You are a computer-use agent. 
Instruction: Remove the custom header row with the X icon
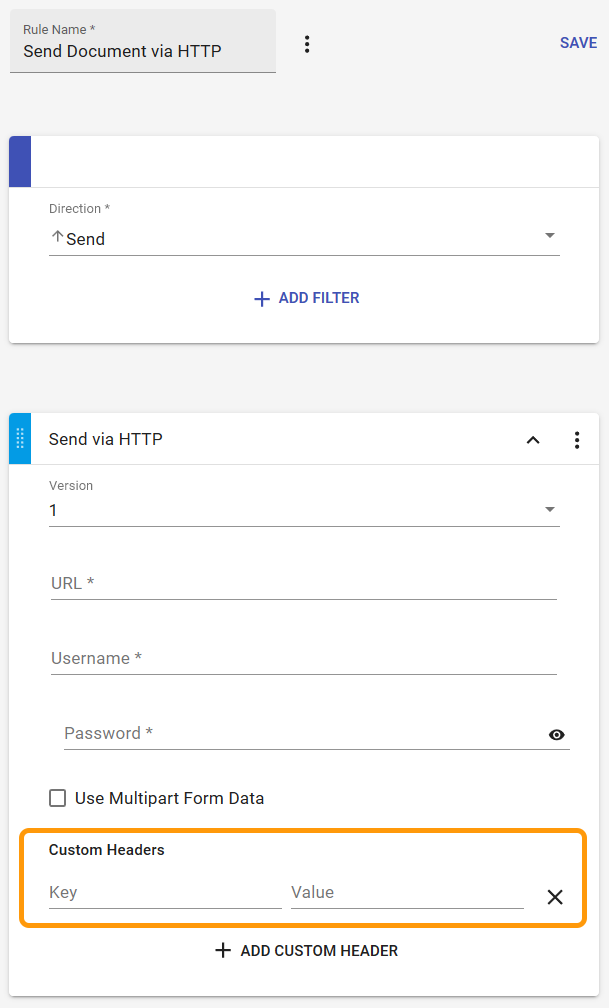(x=555, y=897)
